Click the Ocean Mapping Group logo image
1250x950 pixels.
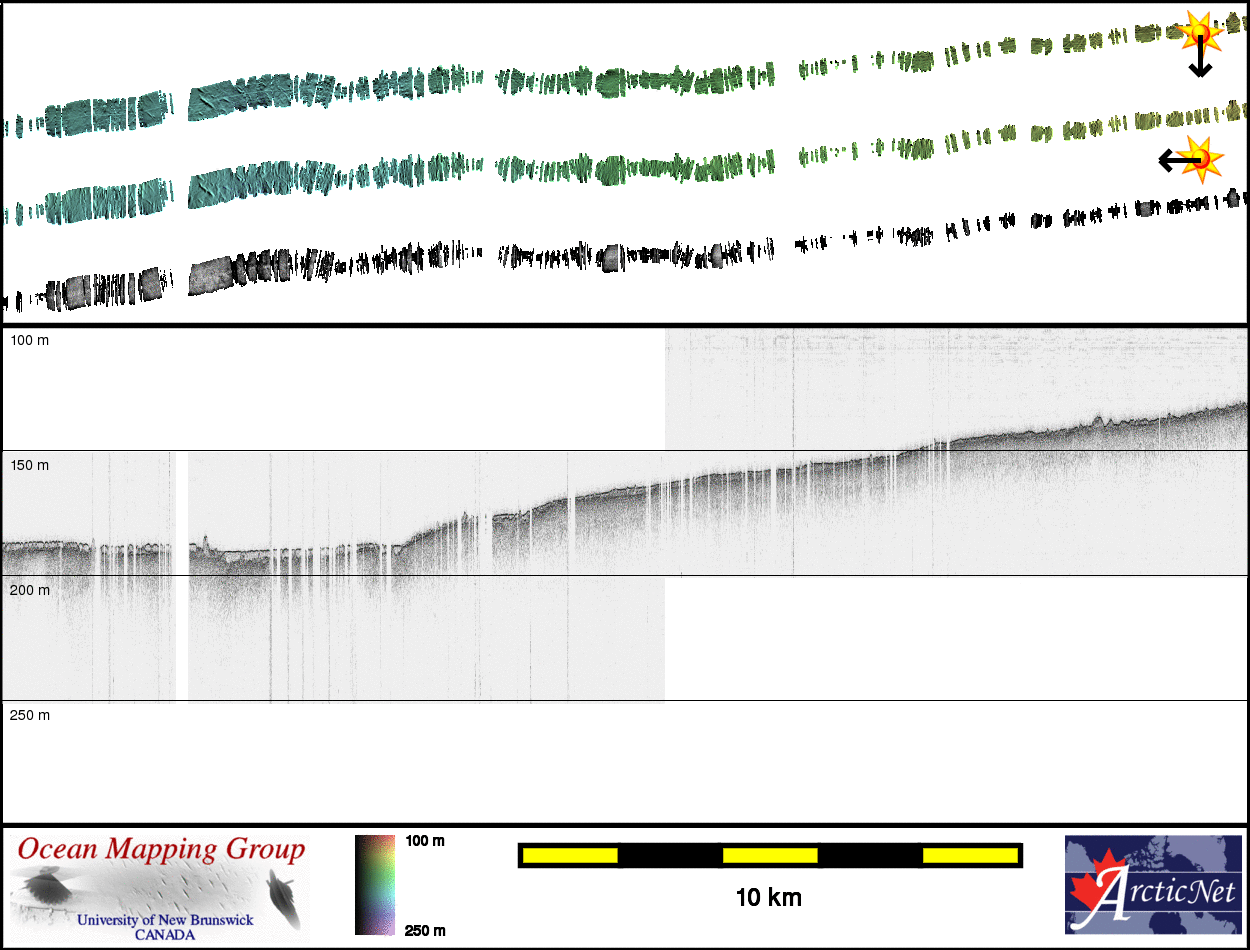pyautogui.click(x=160, y=885)
